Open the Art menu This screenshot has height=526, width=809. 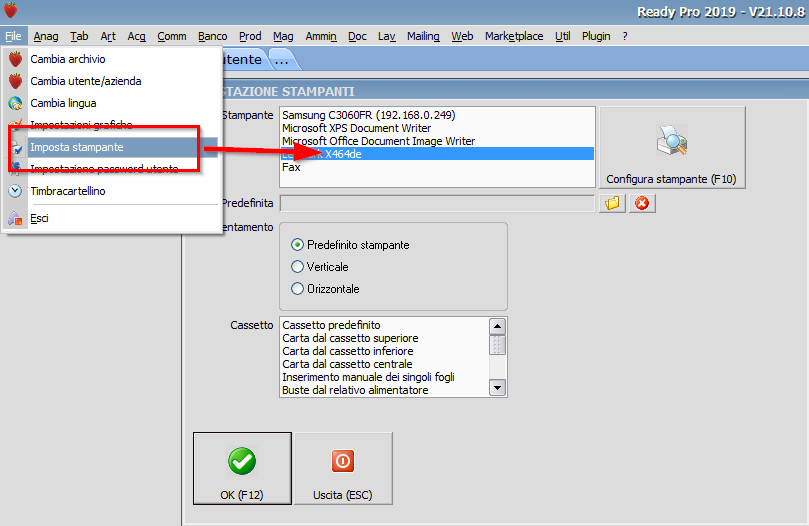point(108,36)
